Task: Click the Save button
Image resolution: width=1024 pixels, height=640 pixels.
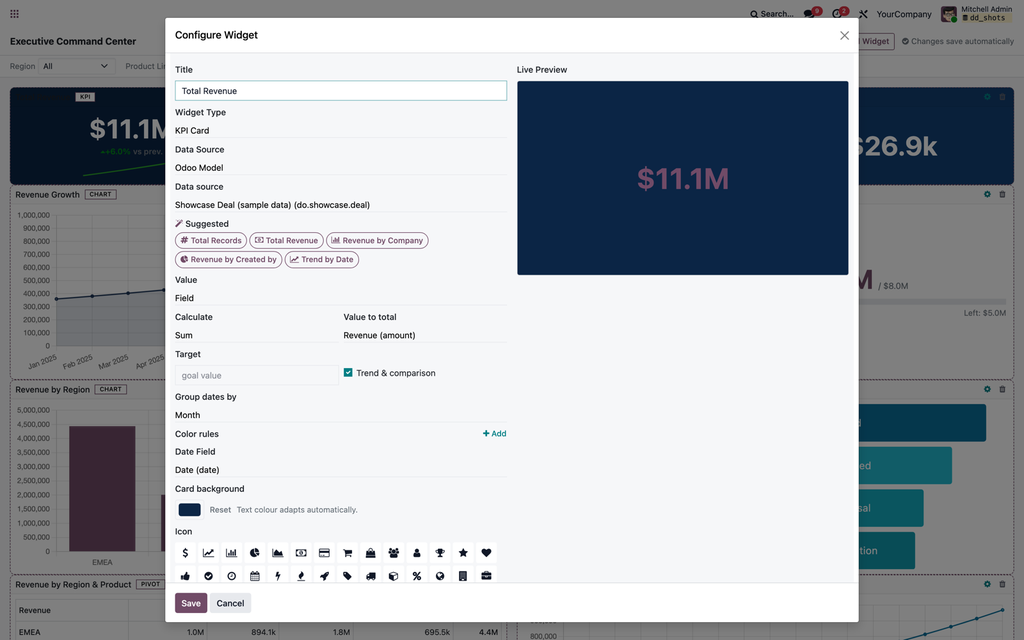Action: point(191,603)
